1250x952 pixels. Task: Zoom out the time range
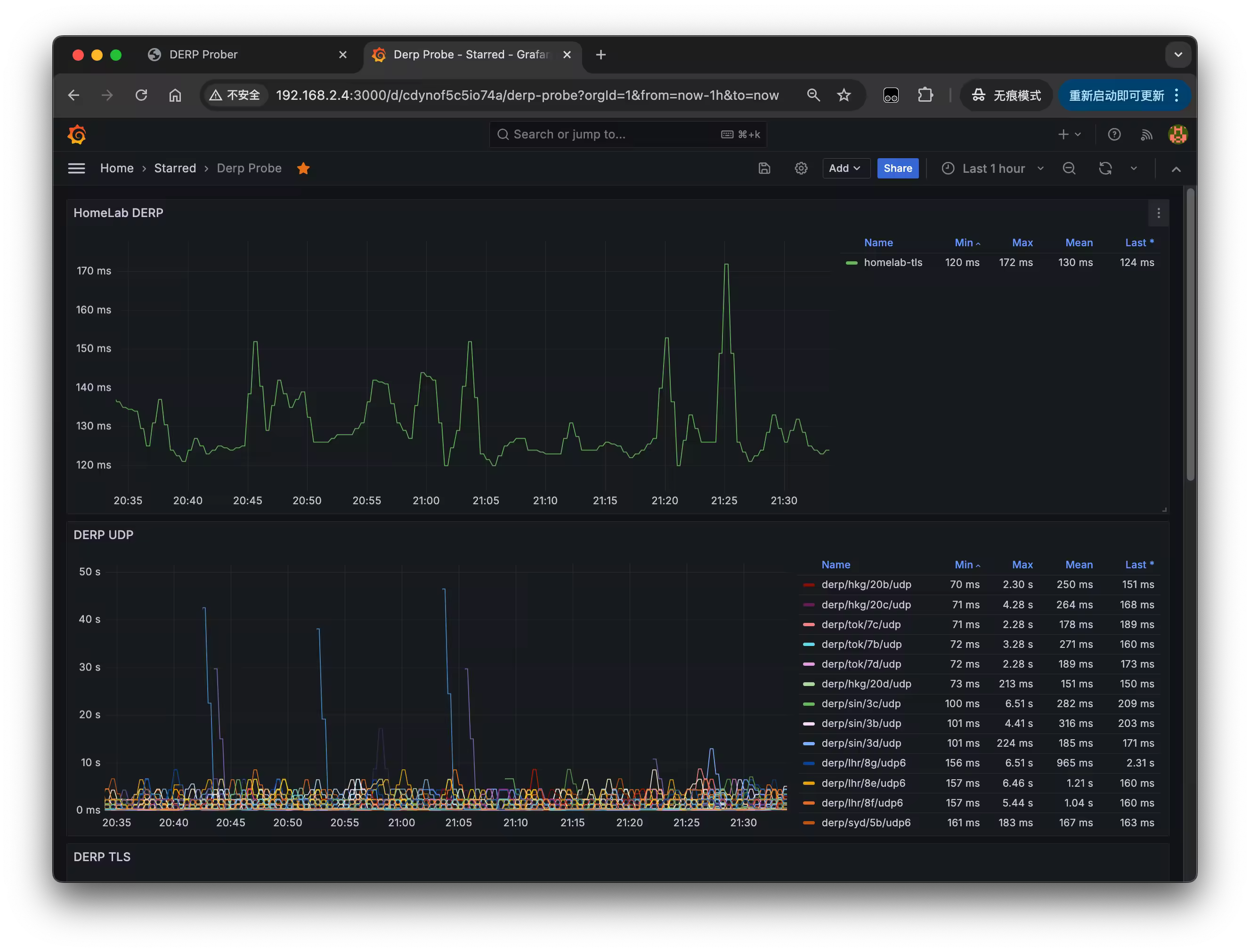pos(1069,168)
